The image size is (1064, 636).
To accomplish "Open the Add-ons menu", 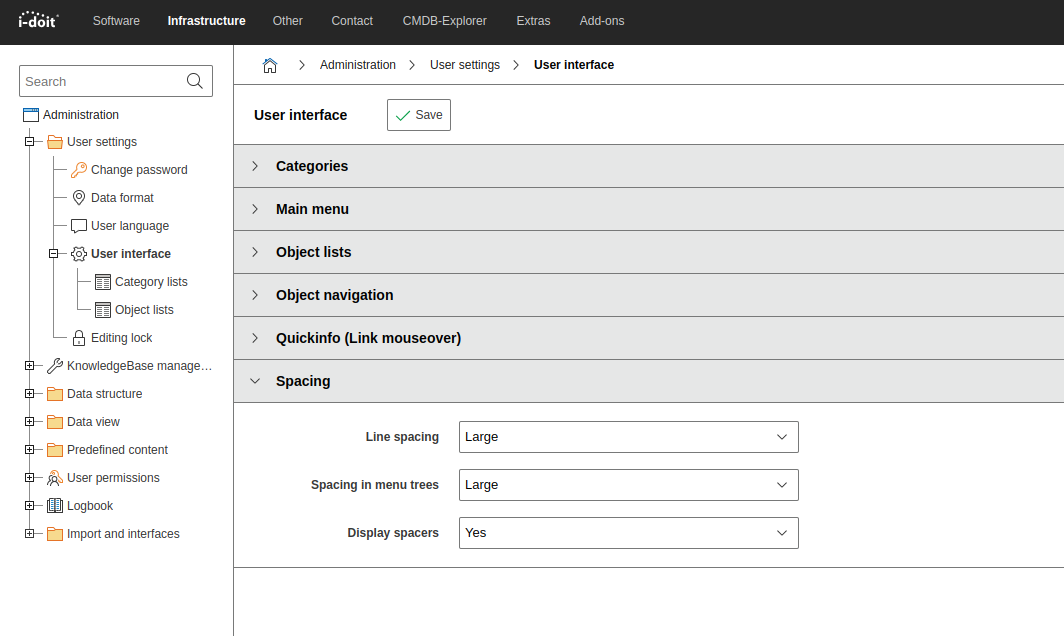I will click(x=602, y=21).
